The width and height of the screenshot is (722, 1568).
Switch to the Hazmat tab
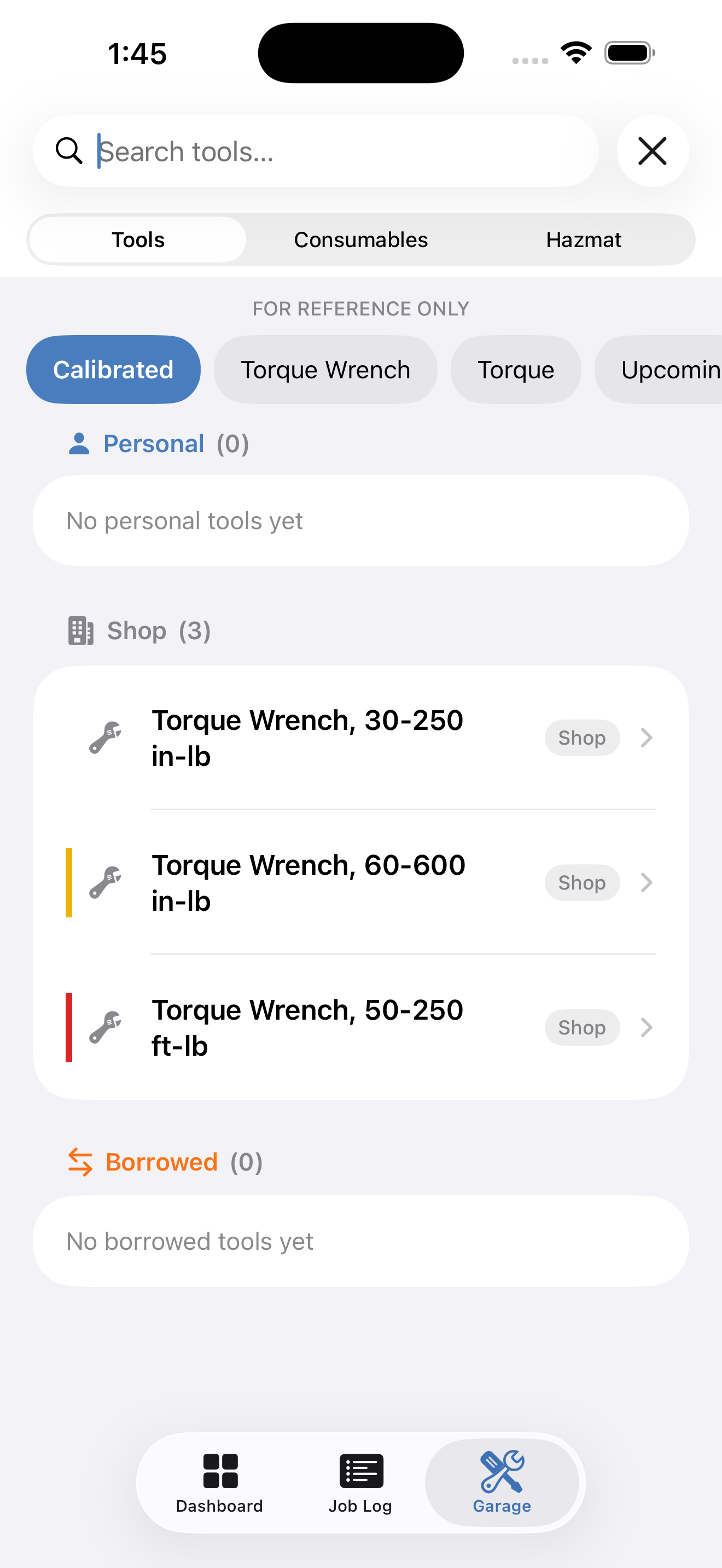click(x=583, y=239)
